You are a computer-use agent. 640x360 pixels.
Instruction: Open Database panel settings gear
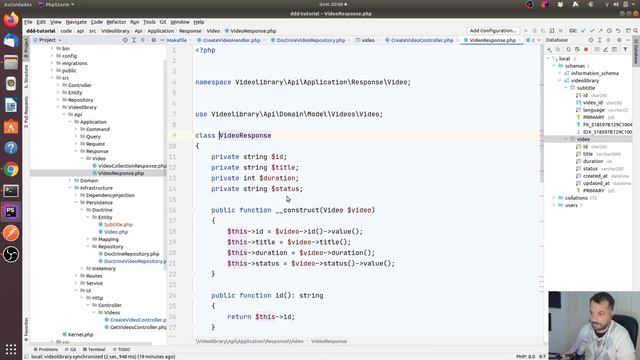pyautogui.click(x=619, y=40)
